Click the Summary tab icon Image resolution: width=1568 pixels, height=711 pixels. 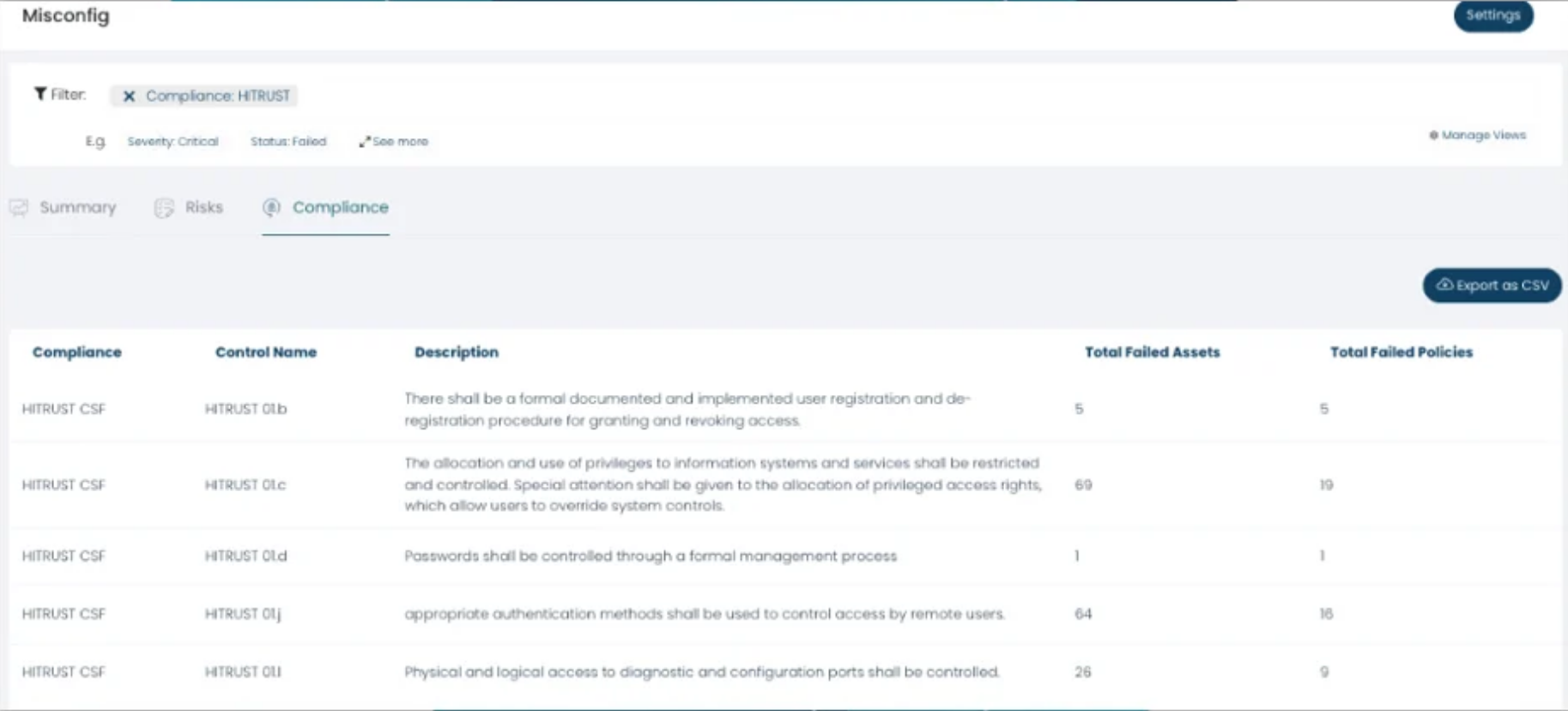coord(19,208)
